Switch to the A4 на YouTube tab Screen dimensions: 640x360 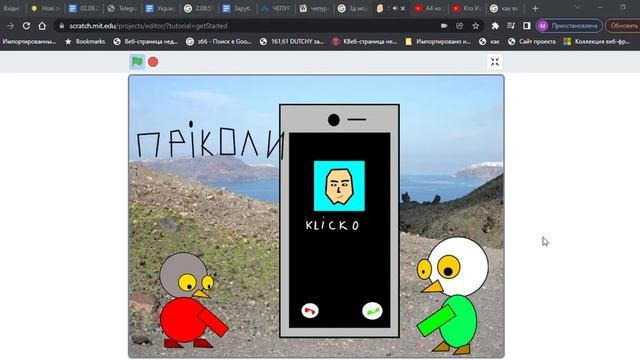[429, 8]
